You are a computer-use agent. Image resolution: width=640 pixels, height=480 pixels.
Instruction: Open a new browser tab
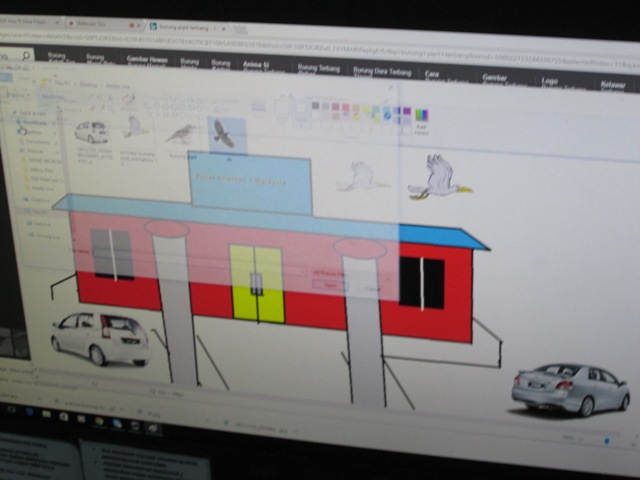click(x=240, y=30)
